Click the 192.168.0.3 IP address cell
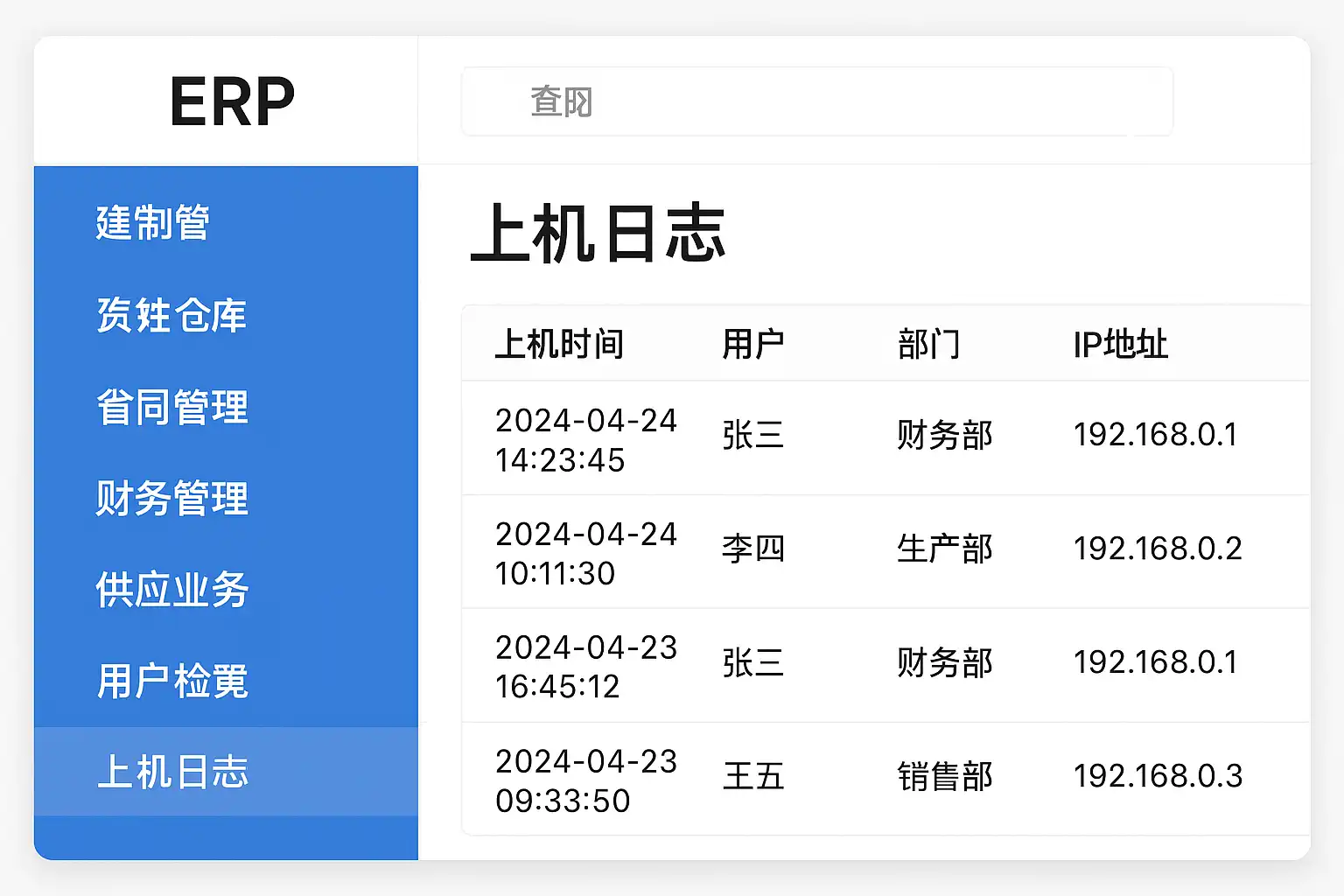Viewport: 1344px width, 896px height. (x=1158, y=776)
